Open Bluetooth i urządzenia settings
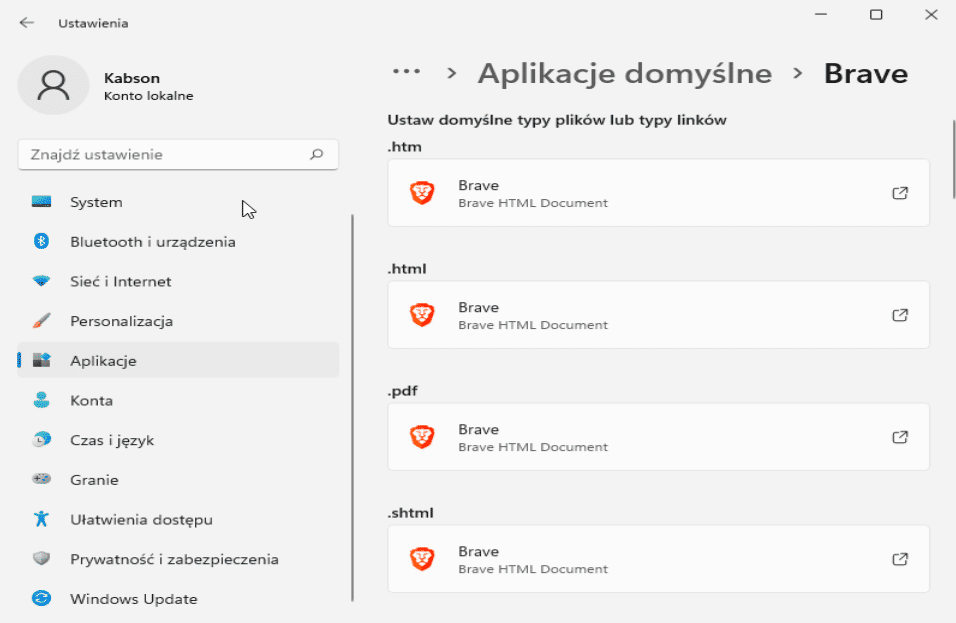The image size is (956, 623). point(178,241)
